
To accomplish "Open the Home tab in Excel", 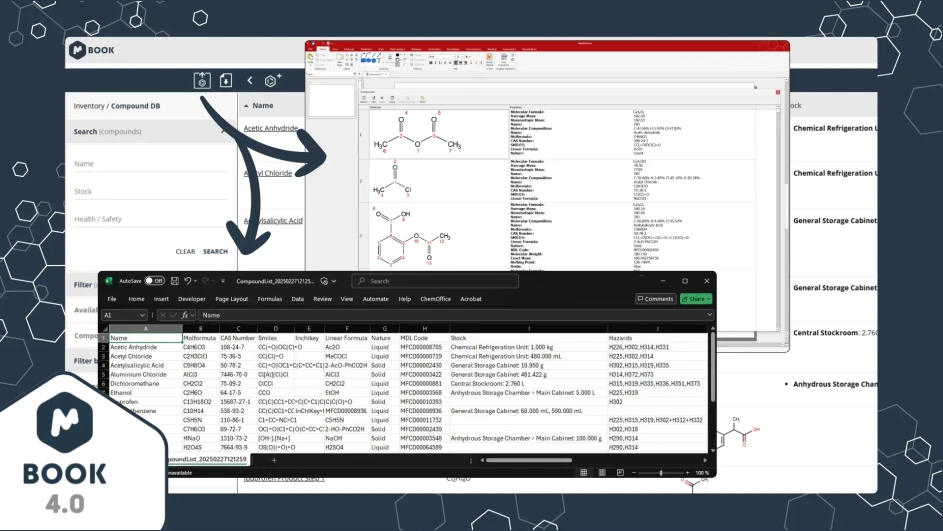I will click(136, 299).
